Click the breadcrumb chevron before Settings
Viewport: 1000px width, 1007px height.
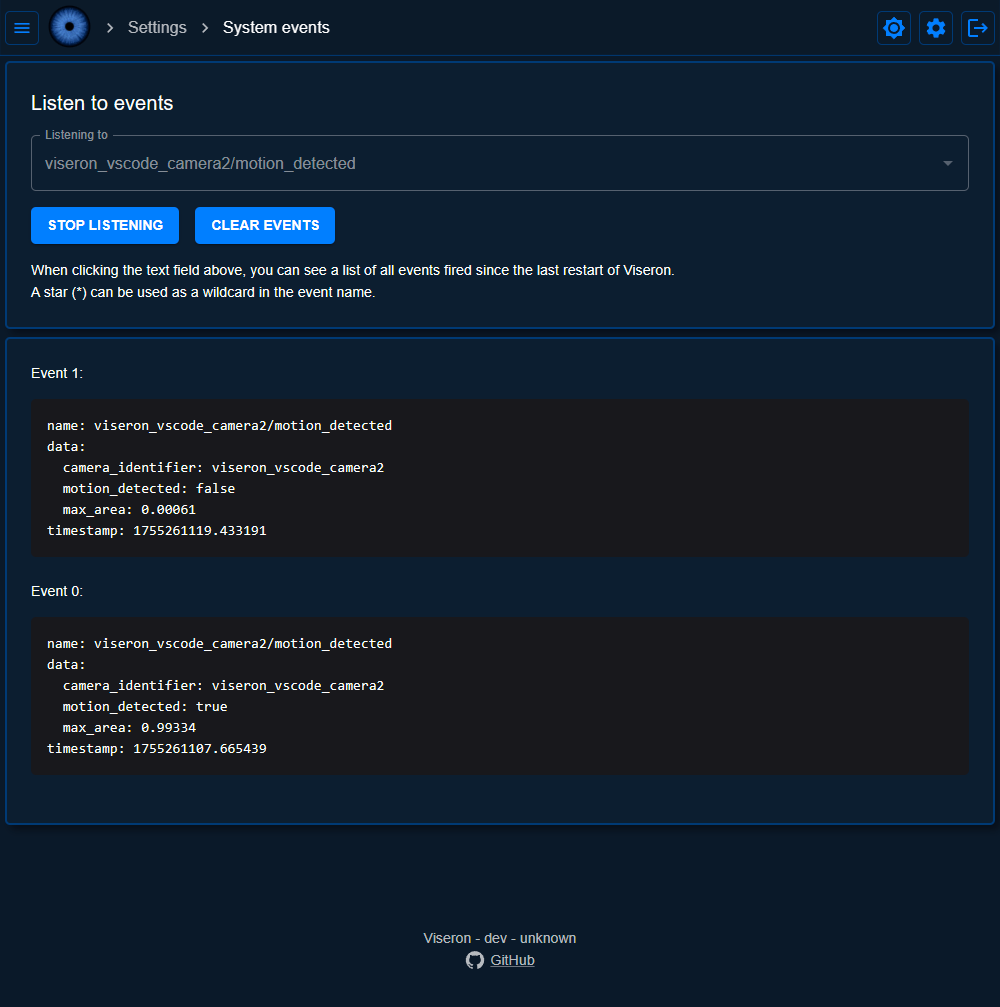tap(110, 28)
